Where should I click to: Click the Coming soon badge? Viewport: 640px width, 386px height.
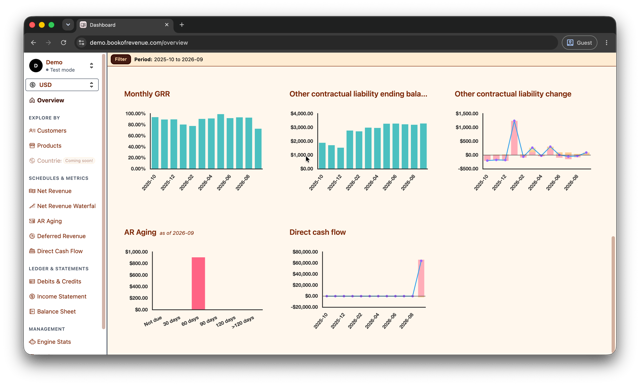(79, 161)
